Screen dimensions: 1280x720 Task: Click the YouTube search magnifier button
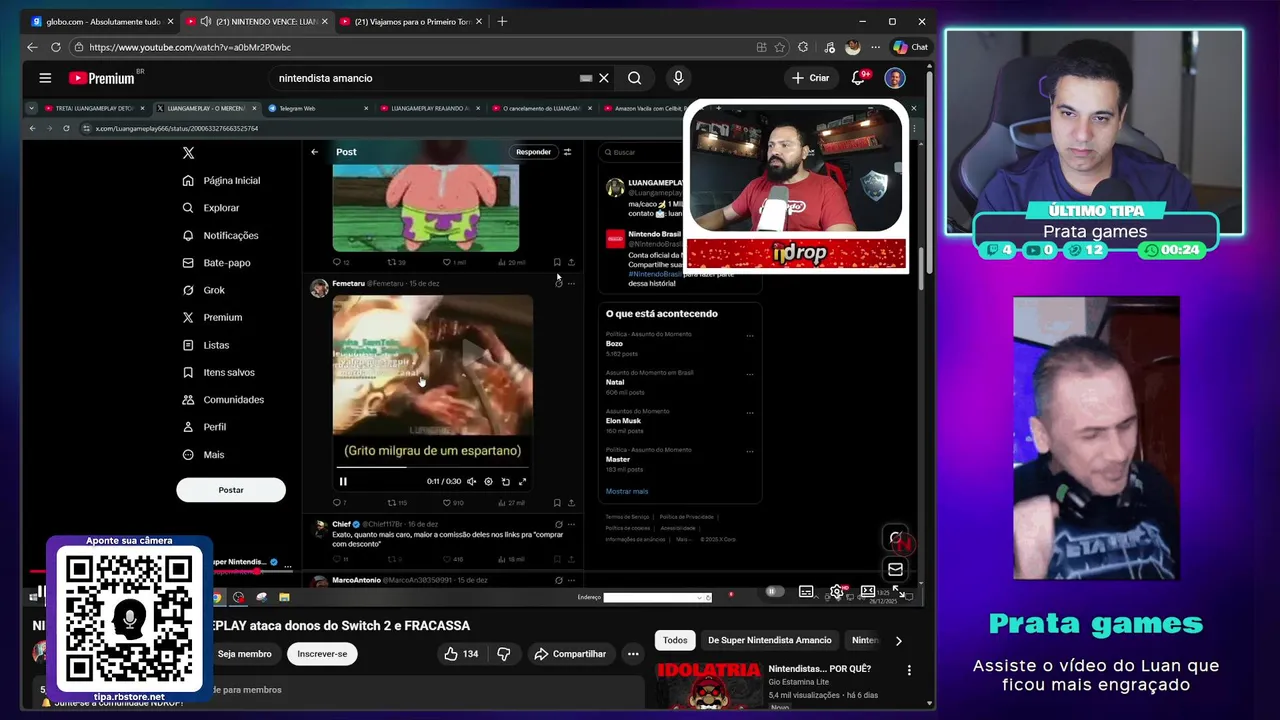point(634,78)
